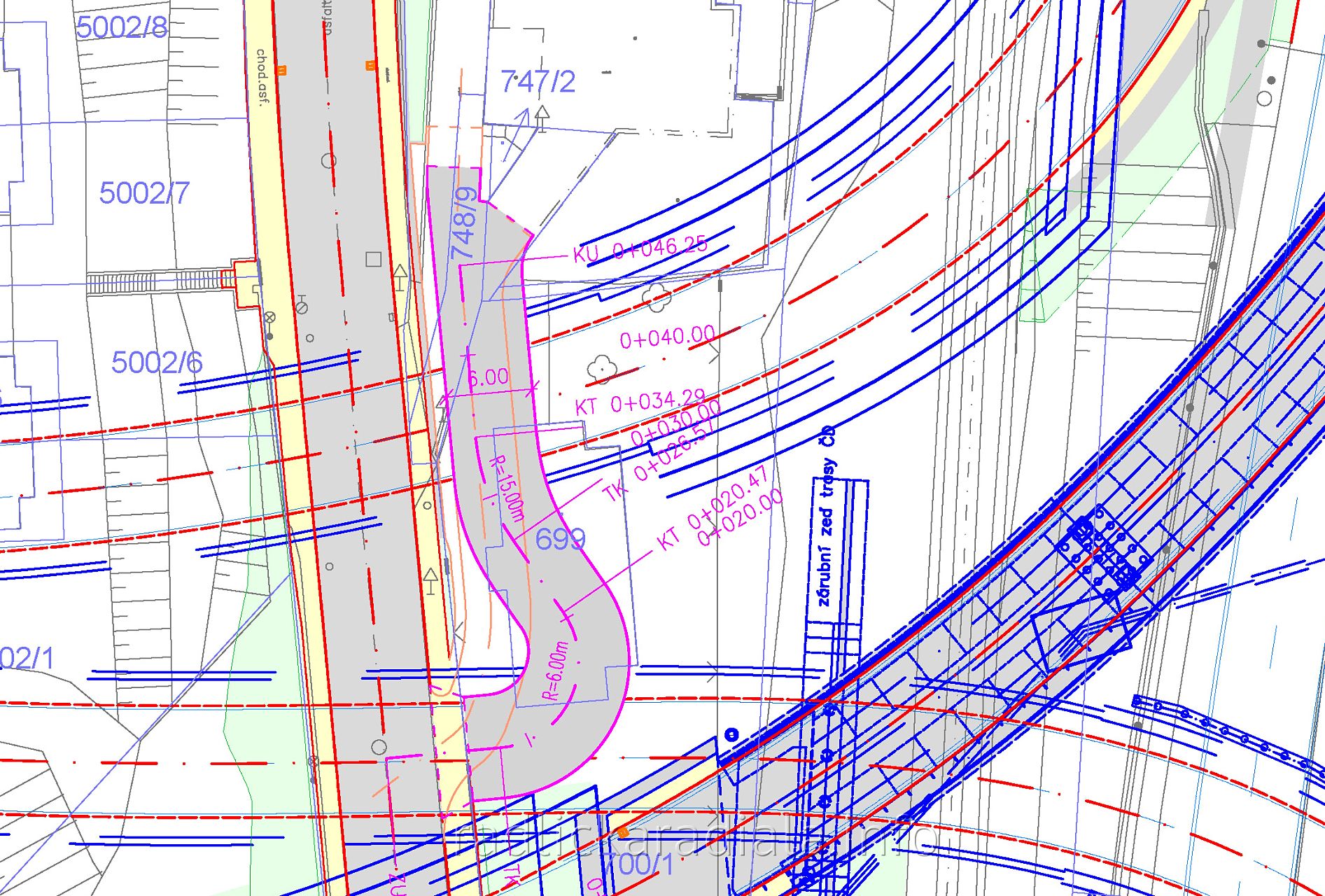Click the KT 0+034.29 station annotation
Screen dimensions: 1325x896
[640, 402]
